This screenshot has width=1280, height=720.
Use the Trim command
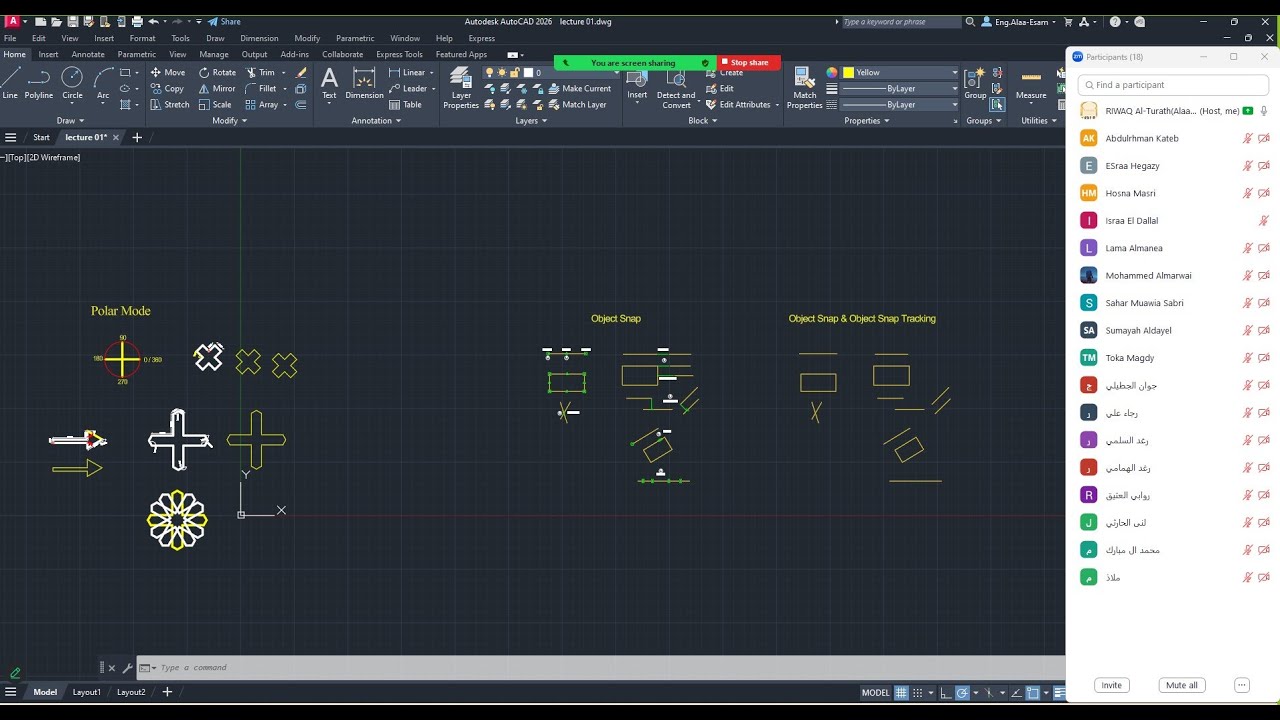tap(260, 72)
